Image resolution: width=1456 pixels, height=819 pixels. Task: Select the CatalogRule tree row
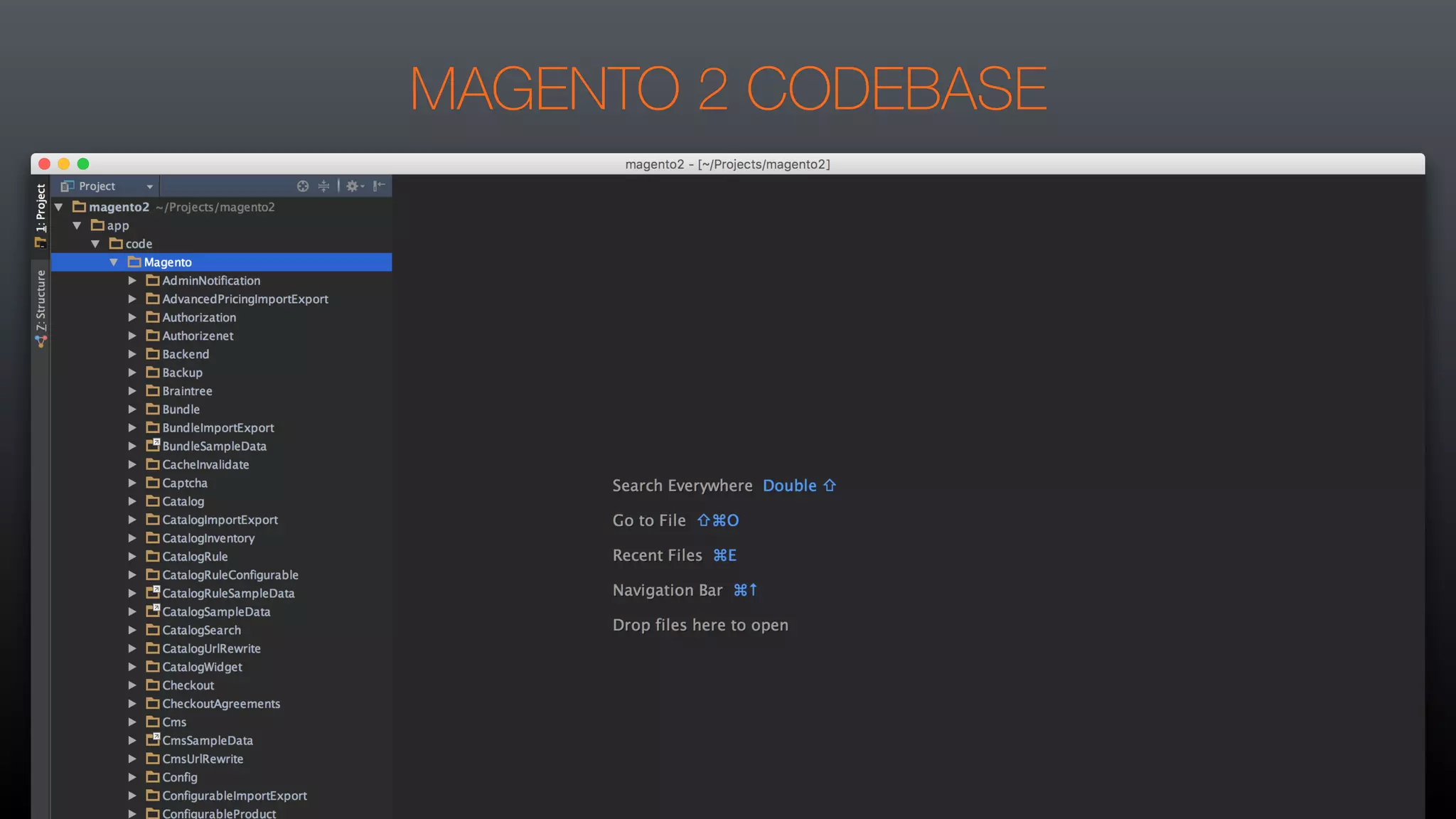click(x=221, y=557)
